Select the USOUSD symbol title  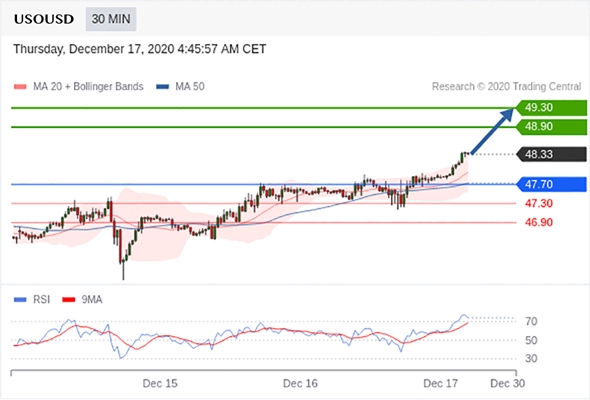[44, 19]
